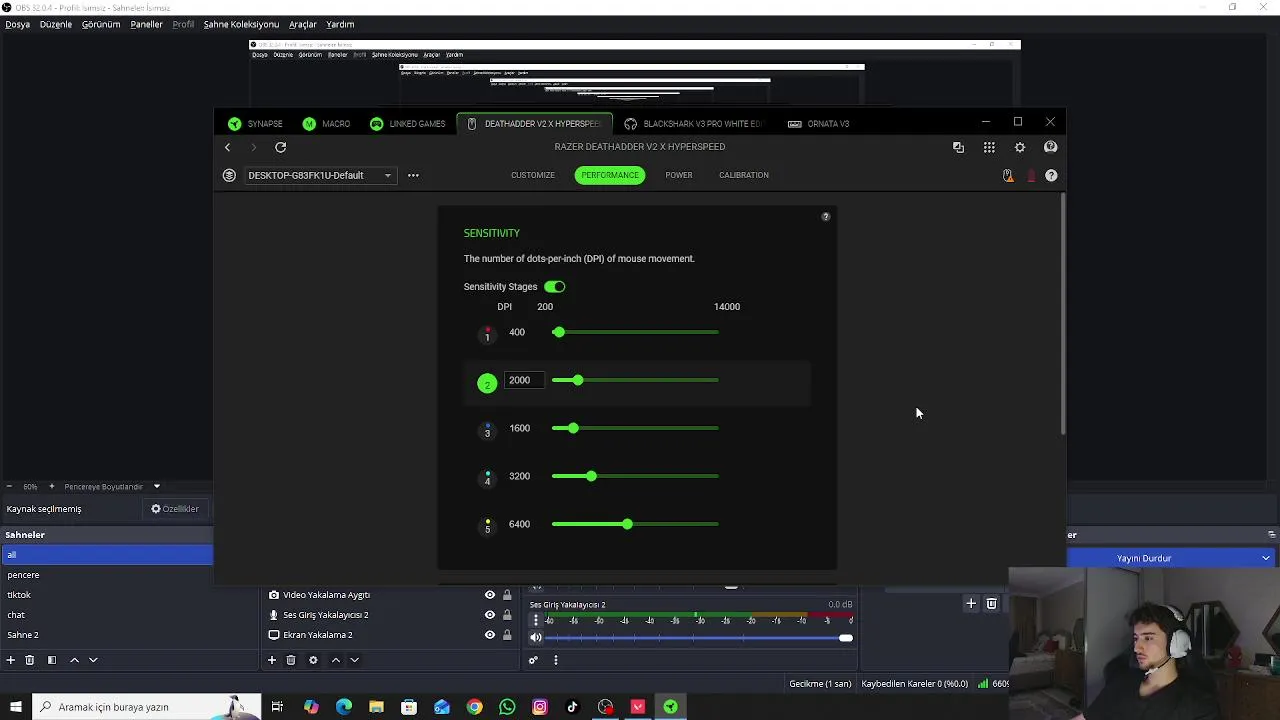This screenshot has width=1280, height=720.
Task: Open the OBS Araçlar menu
Action: pyautogui.click(x=303, y=24)
